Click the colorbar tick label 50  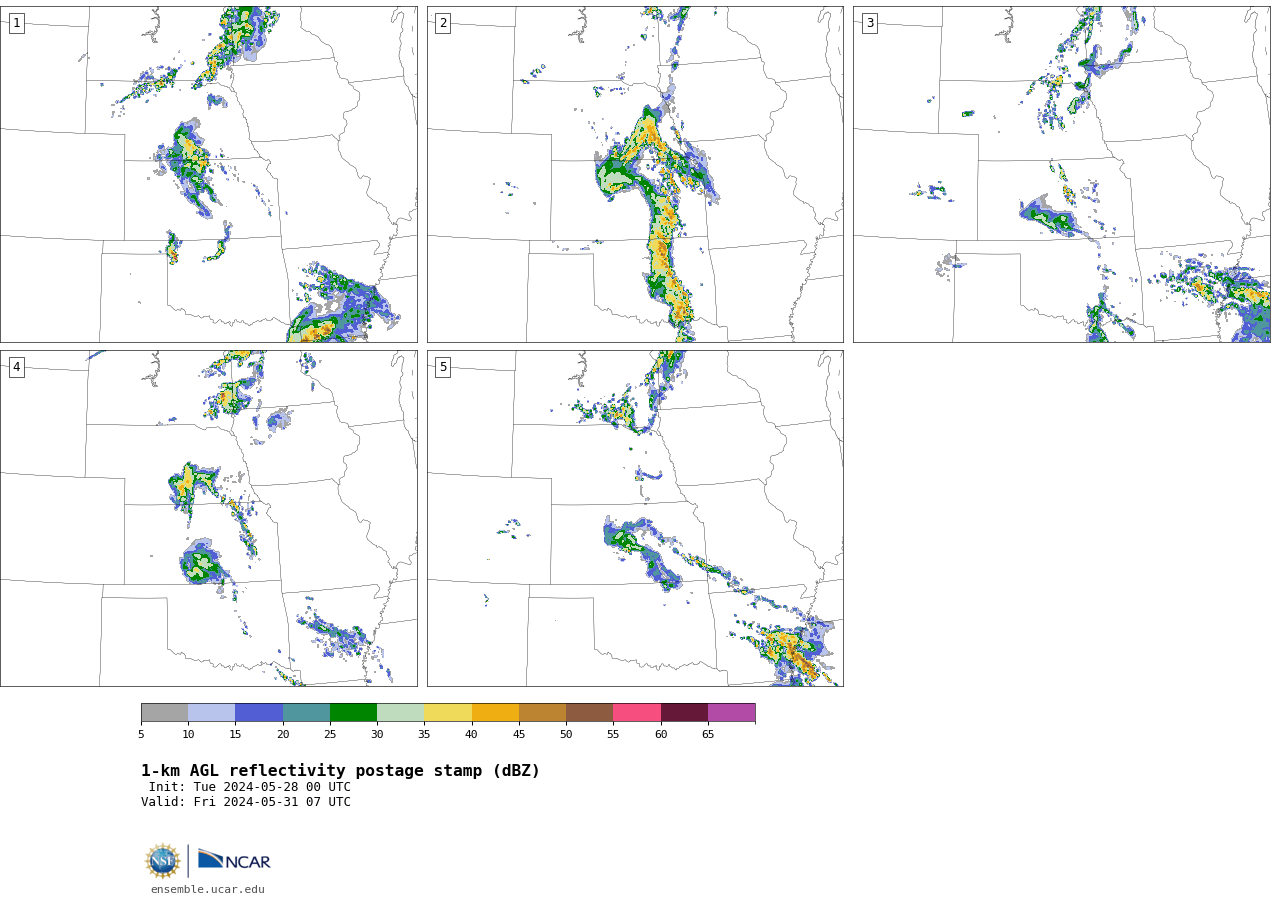pos(566,735)
